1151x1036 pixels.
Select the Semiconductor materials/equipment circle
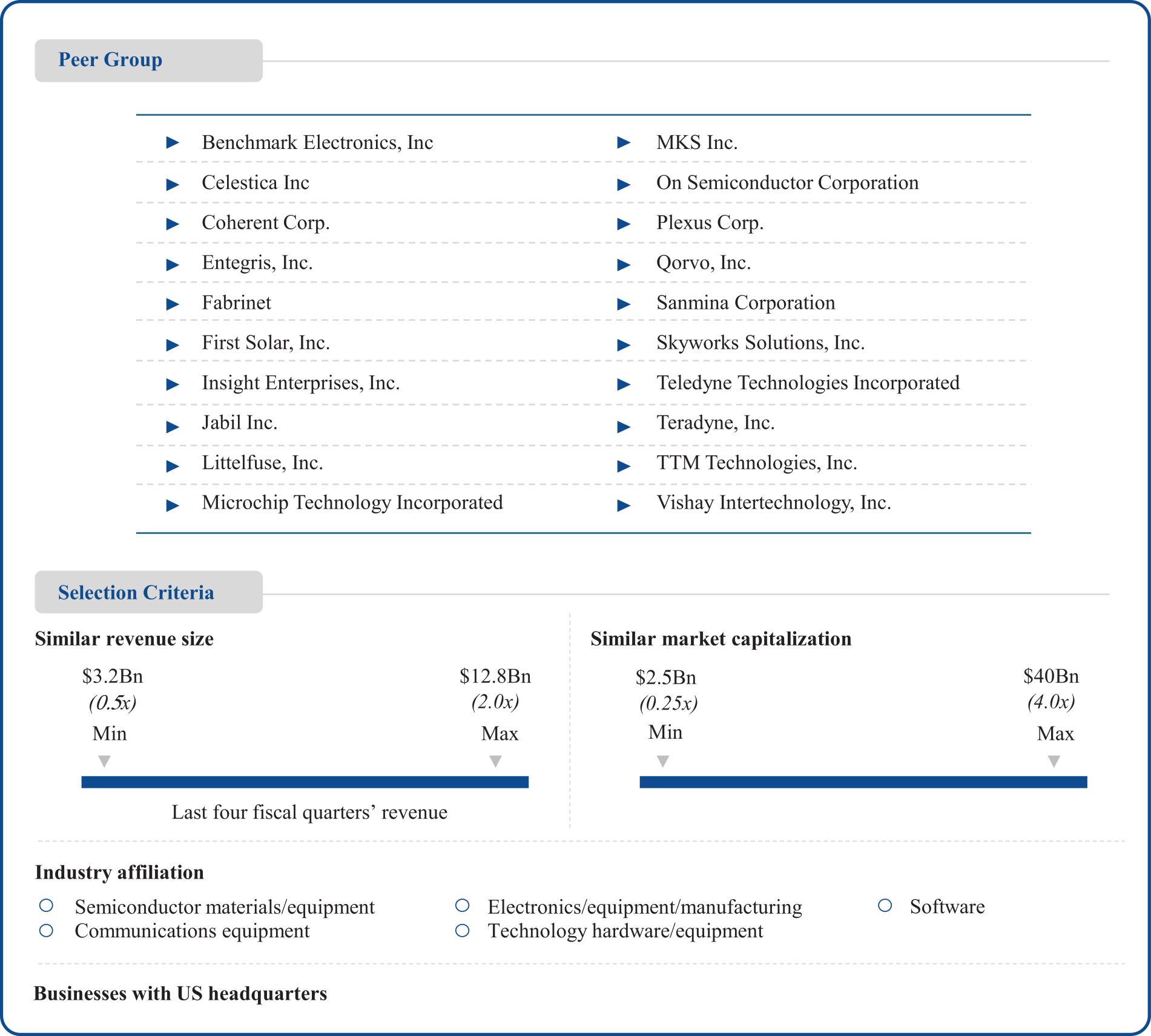click(x=46, y=905)
